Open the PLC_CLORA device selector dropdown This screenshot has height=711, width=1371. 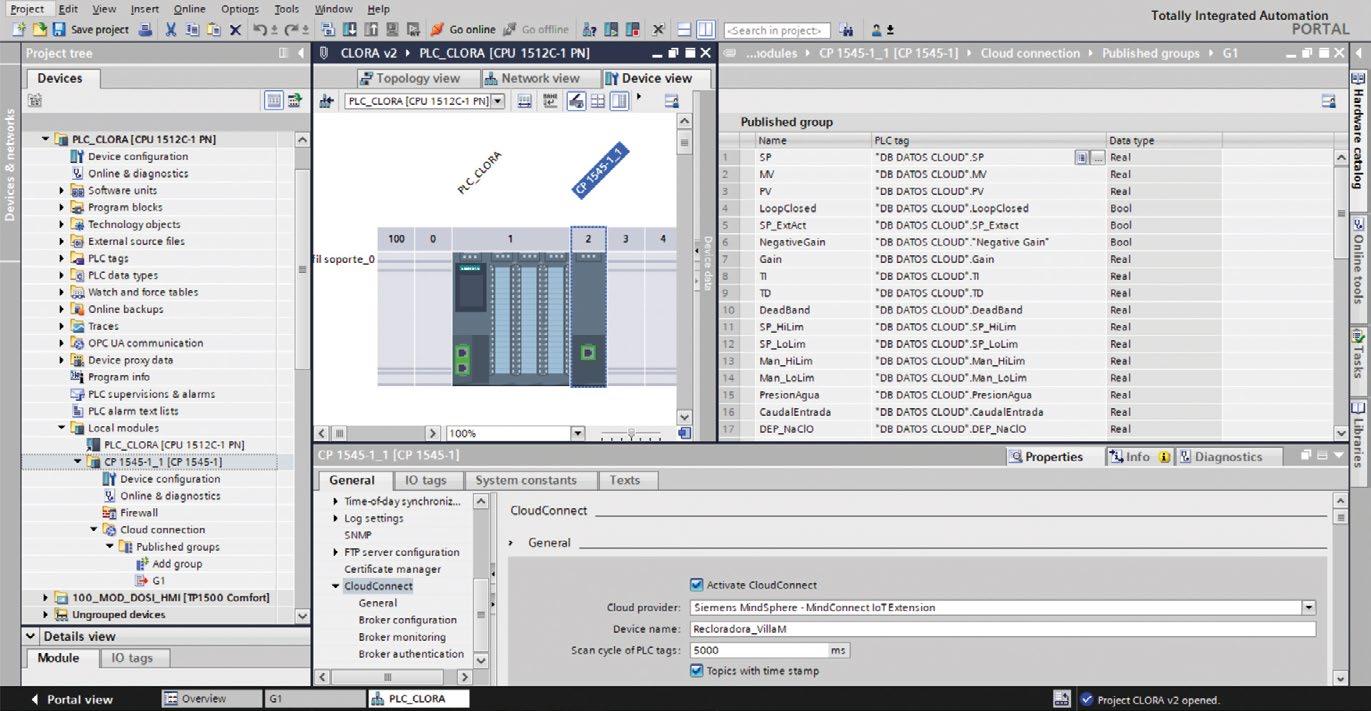click(x=498, y=101)
